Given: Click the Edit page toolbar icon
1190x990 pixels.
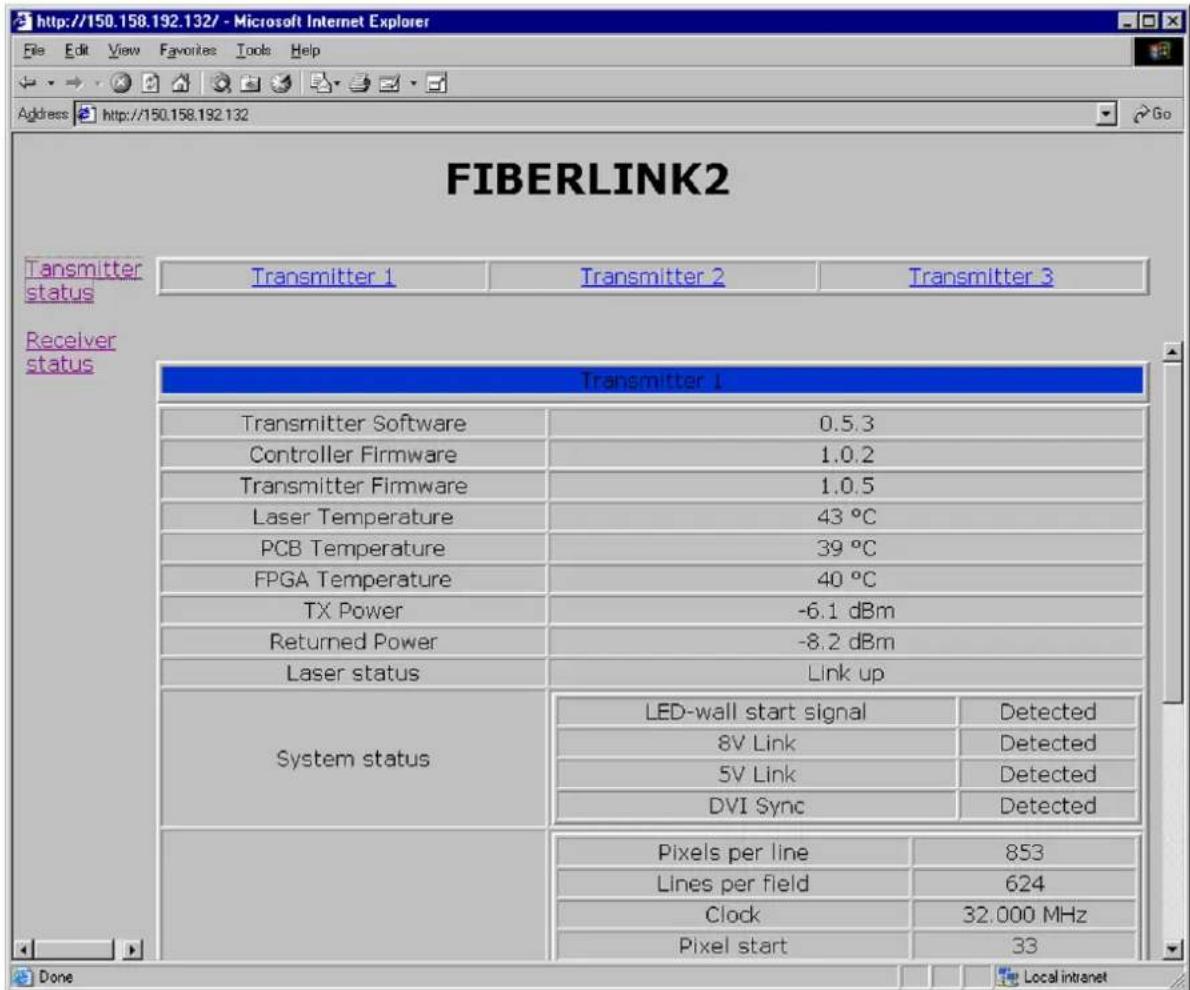Looking at the screenshot, I should (x=390, y=83).
